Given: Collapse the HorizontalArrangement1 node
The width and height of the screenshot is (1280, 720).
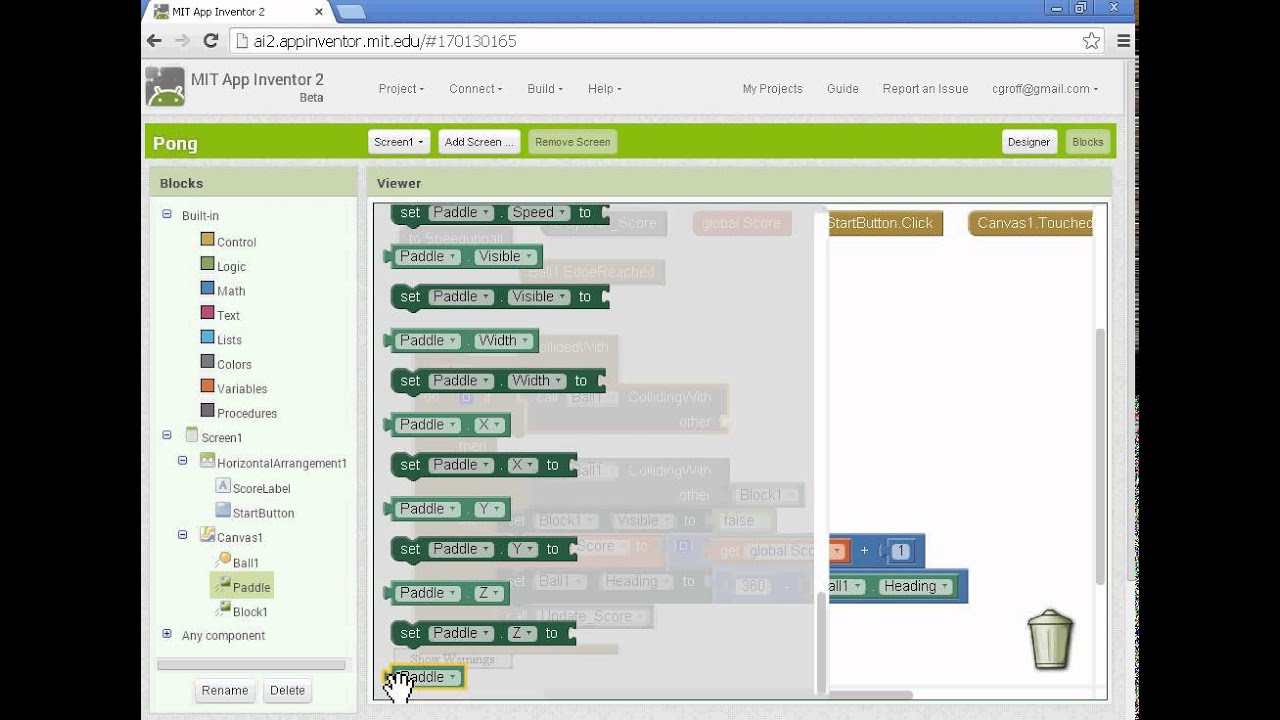Looking at the screenshot, I should point(183,461).
